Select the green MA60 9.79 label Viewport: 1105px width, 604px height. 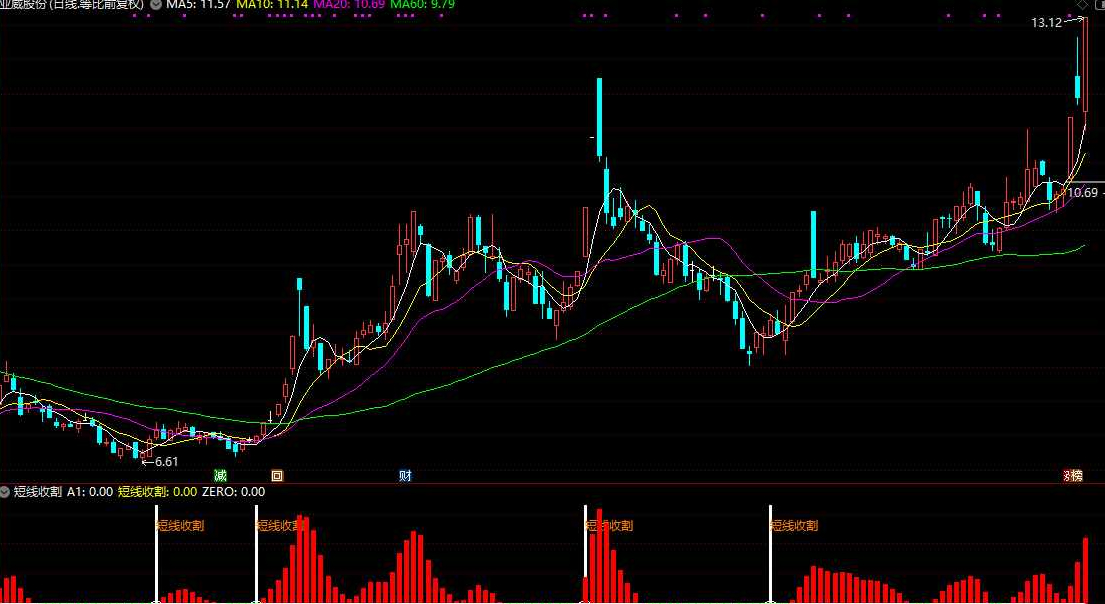pos(423,4)
